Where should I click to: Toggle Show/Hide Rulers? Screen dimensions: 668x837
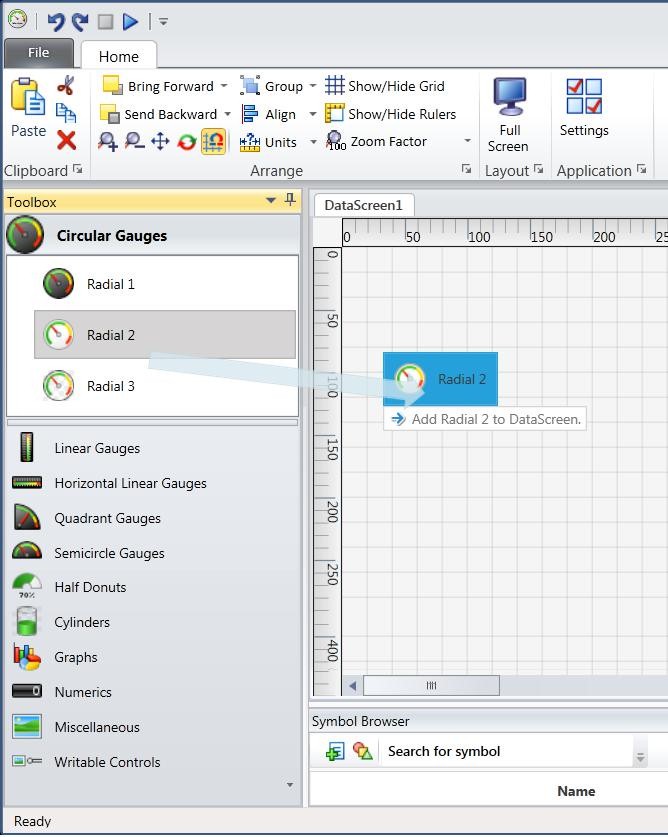tap(391, 114)
